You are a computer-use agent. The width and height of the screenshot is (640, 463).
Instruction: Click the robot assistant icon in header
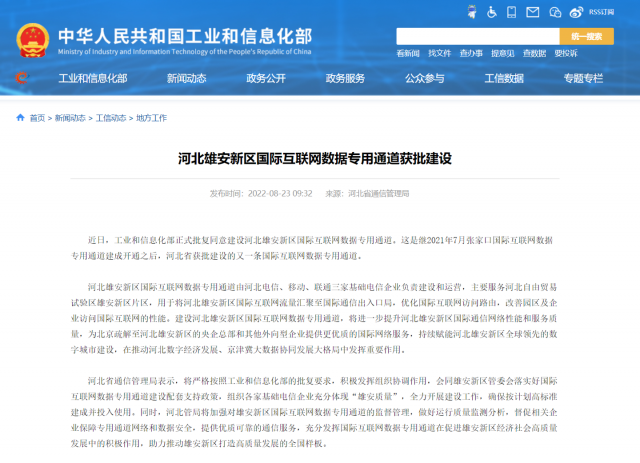point(471,14)
